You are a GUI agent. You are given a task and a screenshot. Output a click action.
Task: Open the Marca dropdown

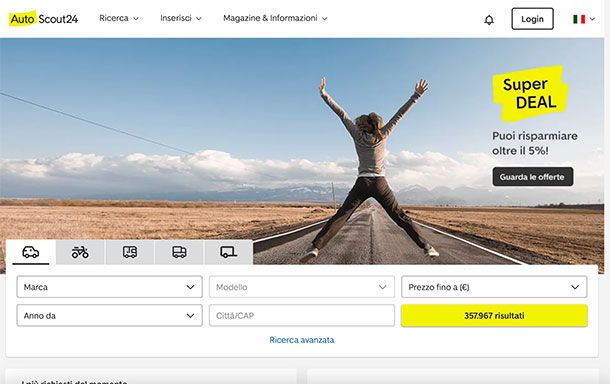(109, 287)
